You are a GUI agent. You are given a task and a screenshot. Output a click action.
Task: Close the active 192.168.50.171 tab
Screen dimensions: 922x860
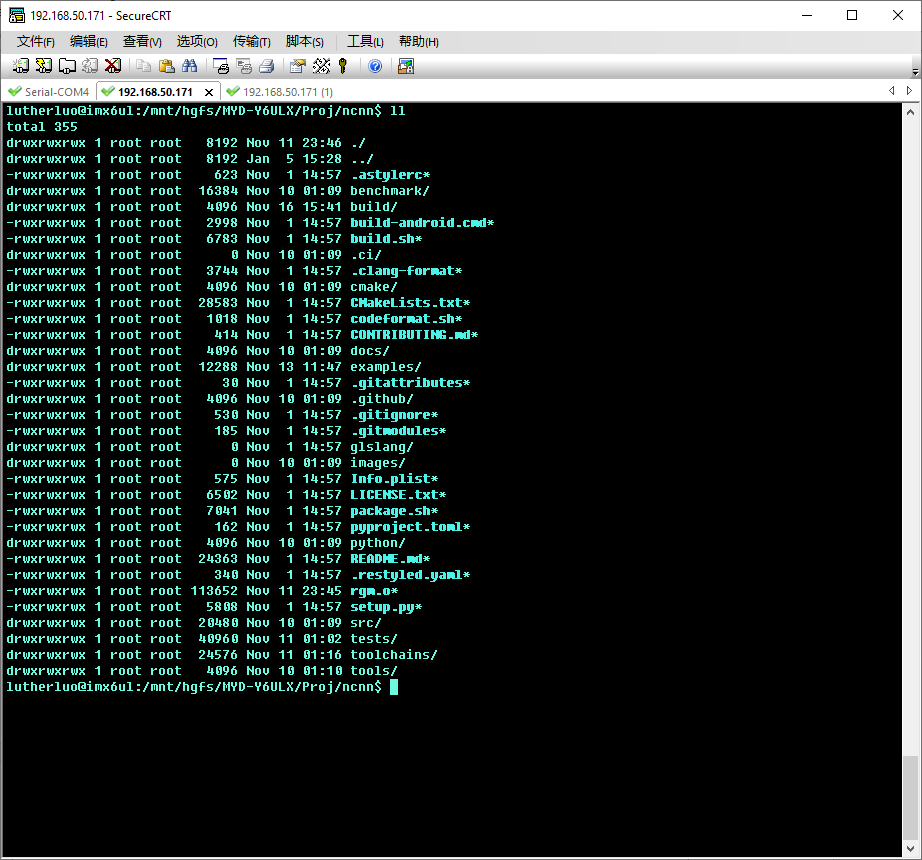click(x=208, y=91)
